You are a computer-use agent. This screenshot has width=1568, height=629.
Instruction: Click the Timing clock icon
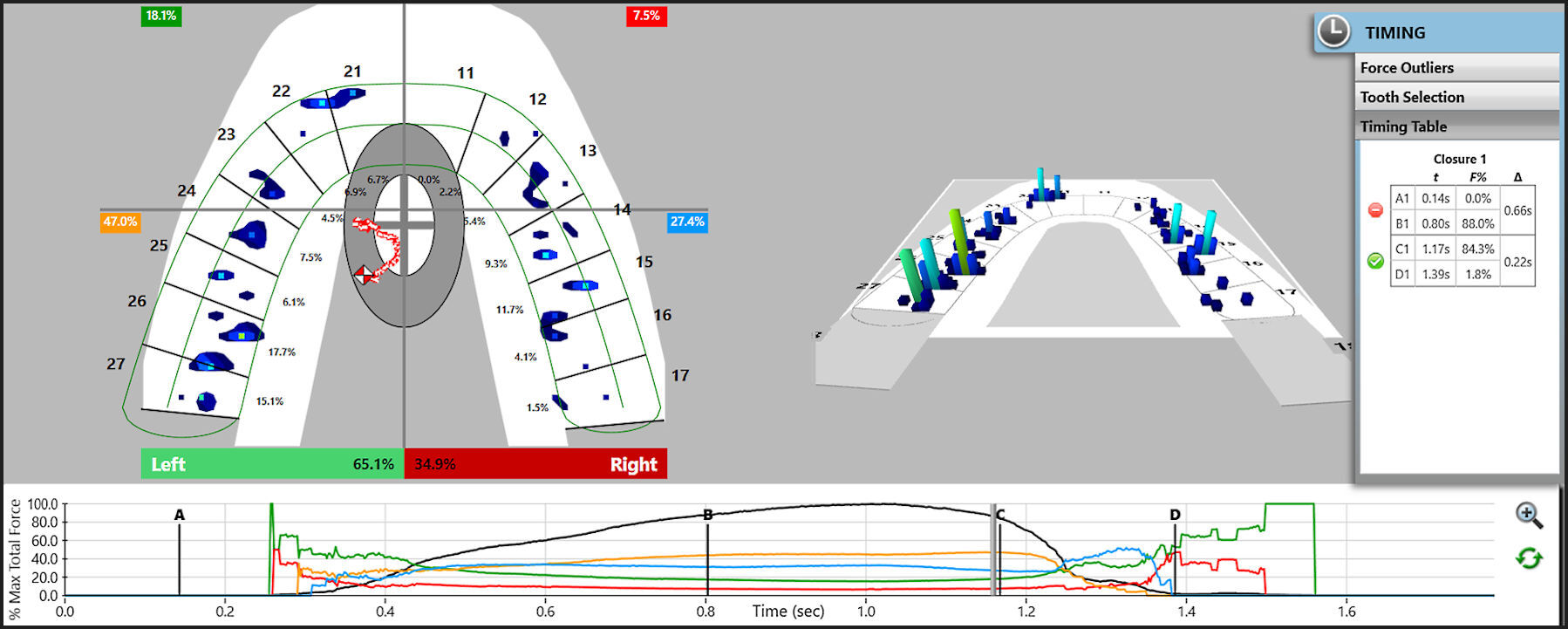pyautogui.click(x=1333, y=32)
